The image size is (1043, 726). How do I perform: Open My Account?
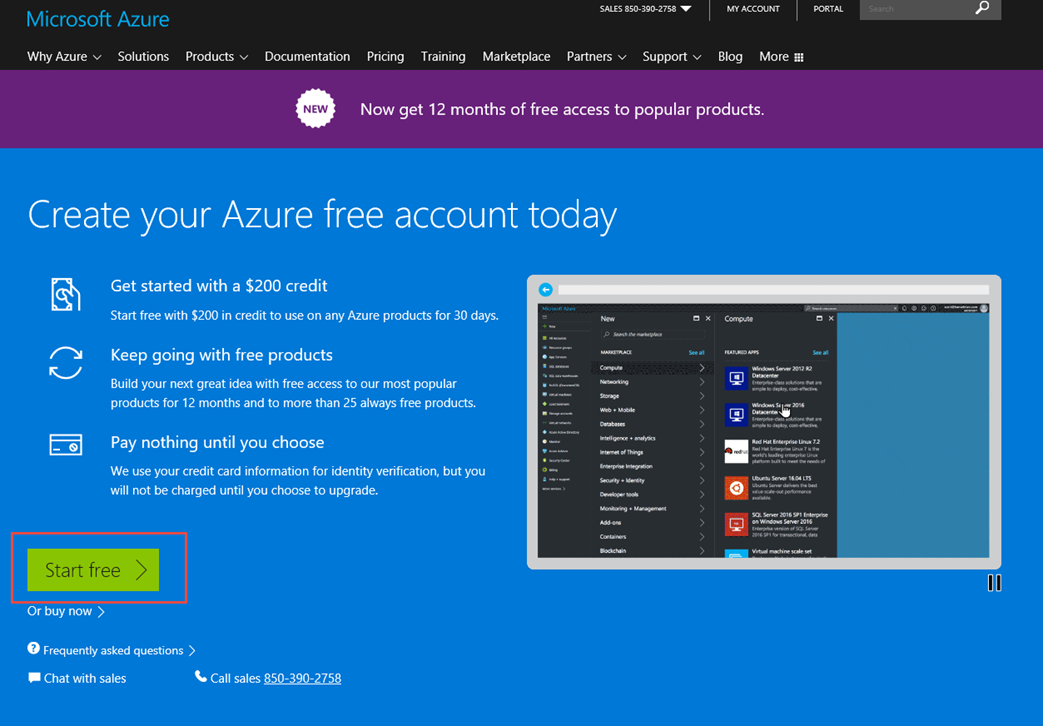[753, 9]
